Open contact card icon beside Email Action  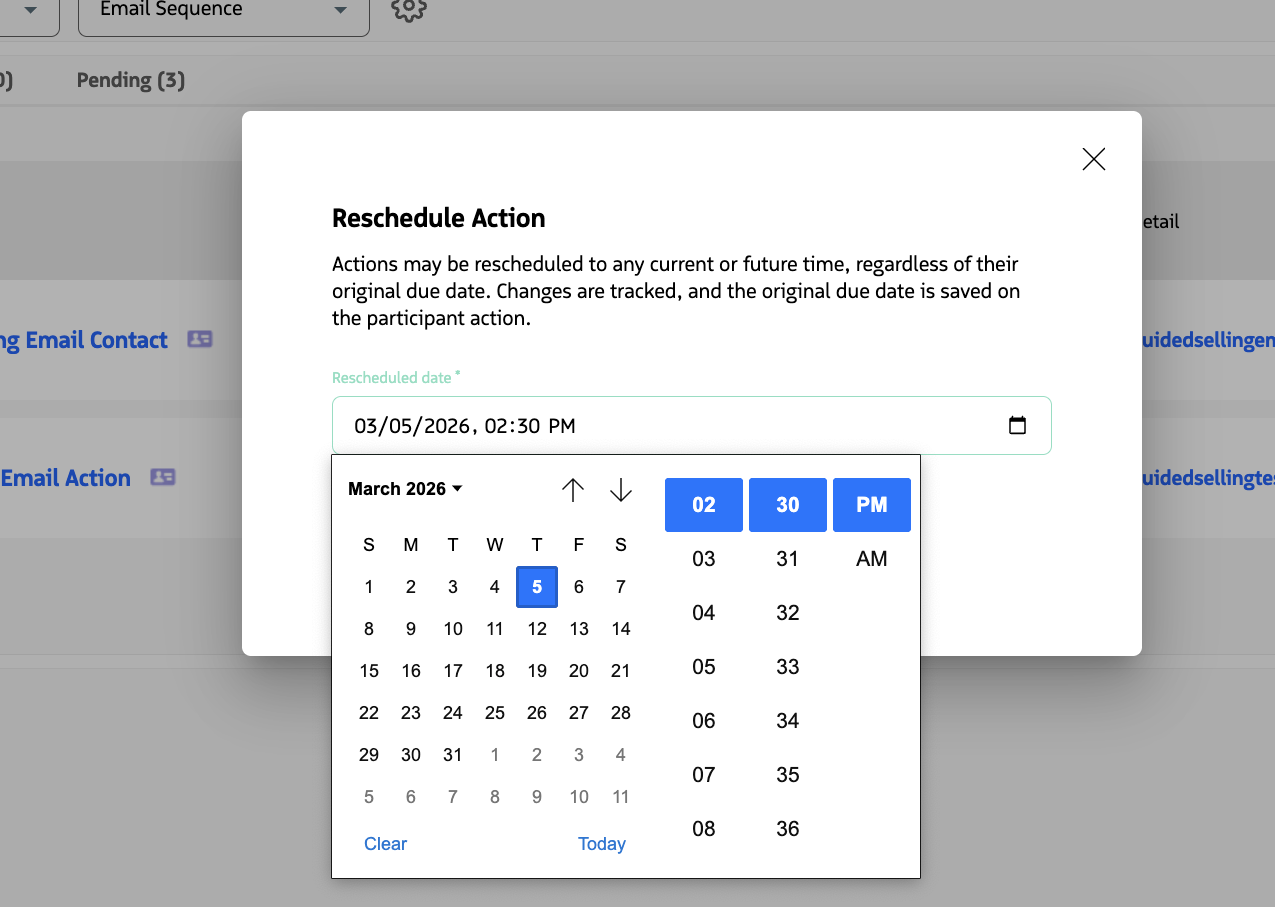(165, 478)
